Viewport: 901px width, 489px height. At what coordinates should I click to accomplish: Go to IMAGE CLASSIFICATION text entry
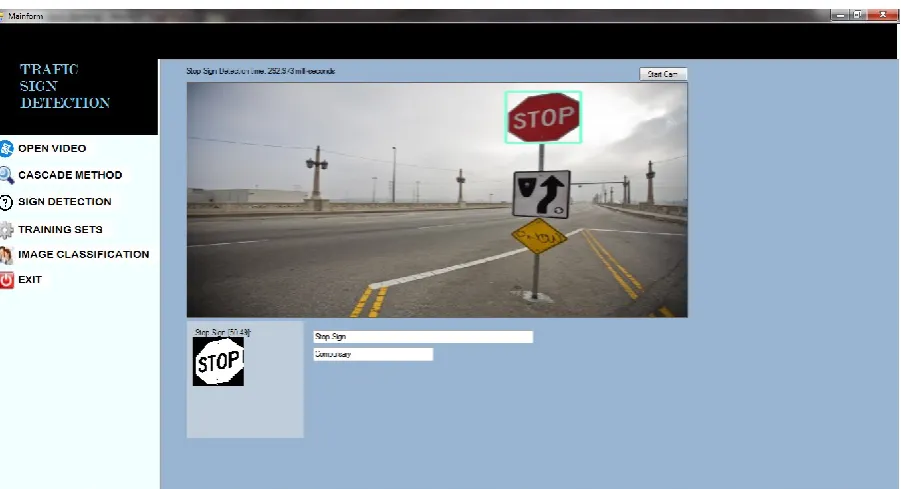(x=84, y=254)
